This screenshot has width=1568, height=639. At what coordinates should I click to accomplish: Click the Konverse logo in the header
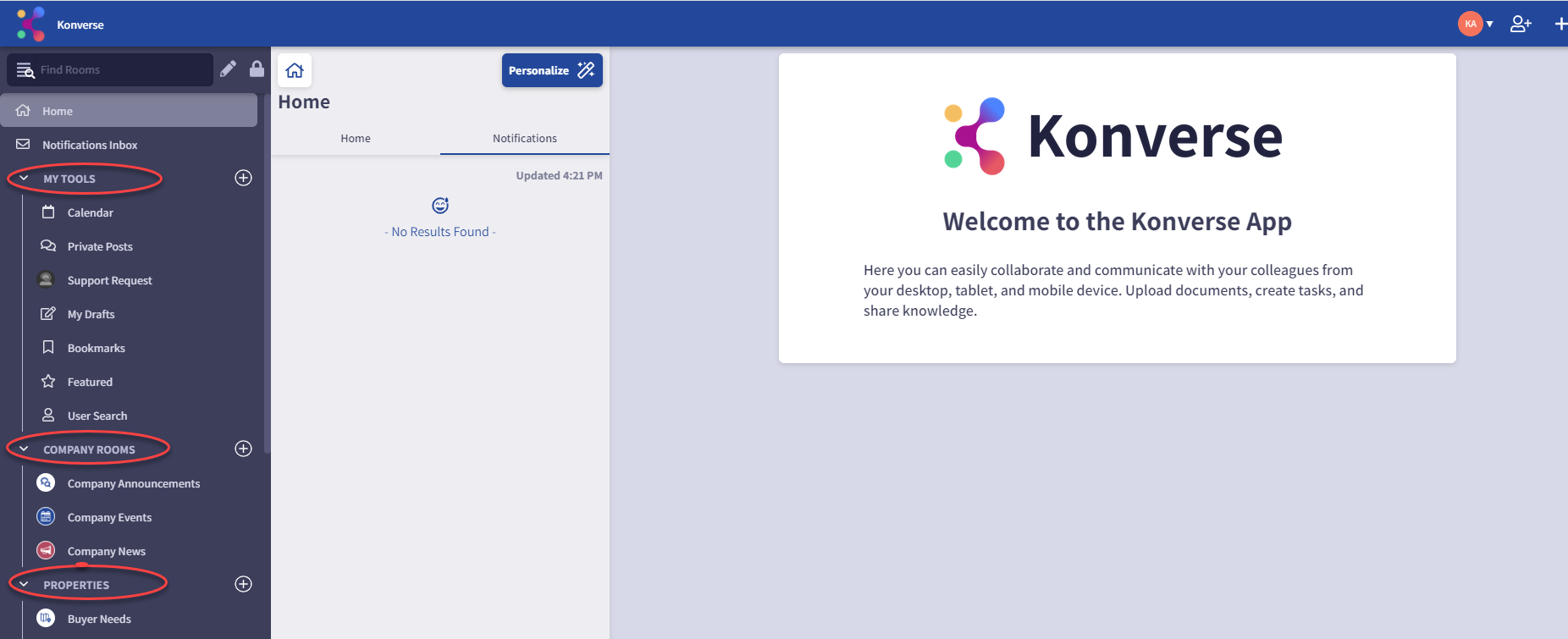pos(31,24)
